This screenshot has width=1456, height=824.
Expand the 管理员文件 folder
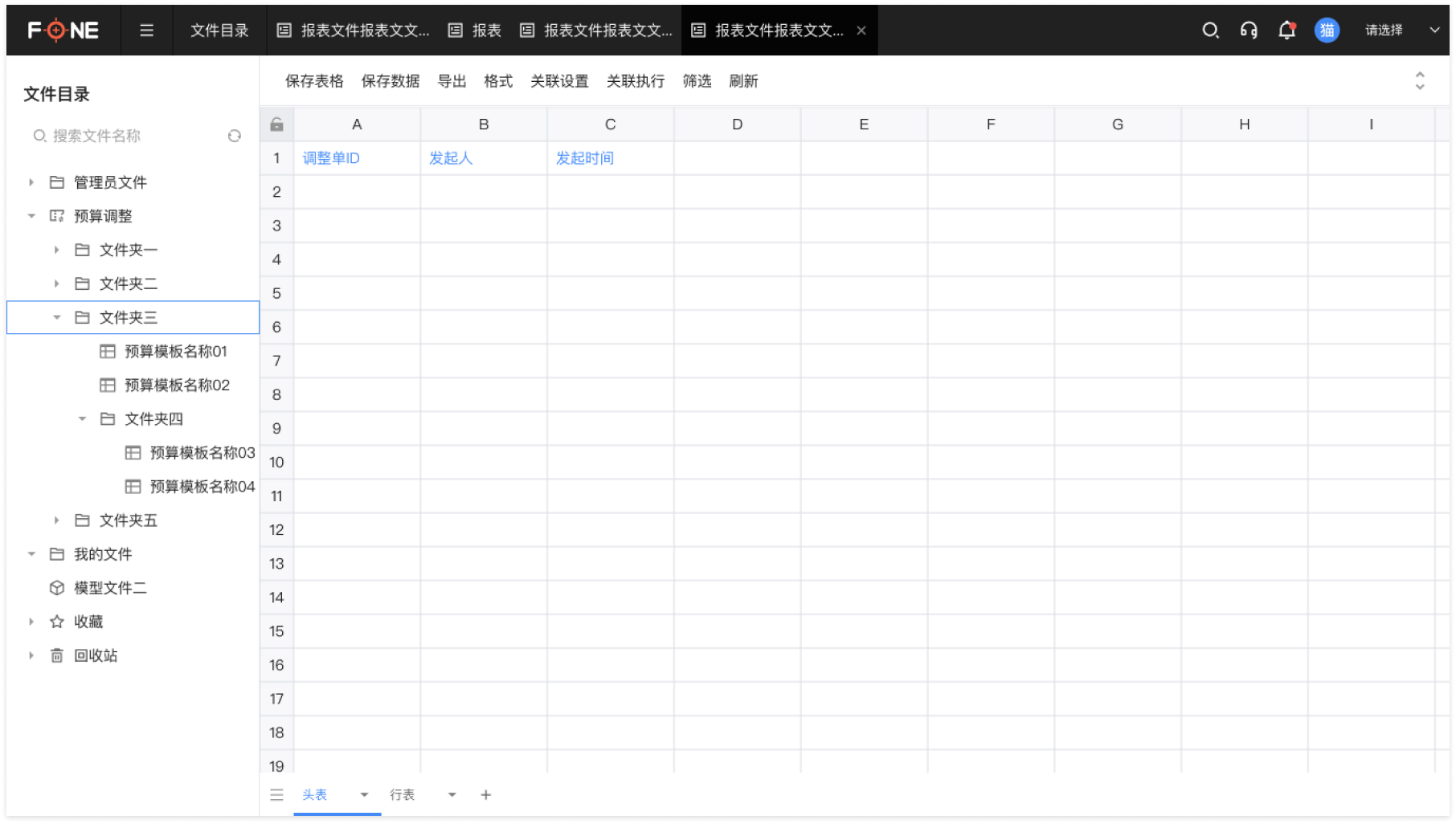[31, 182]
